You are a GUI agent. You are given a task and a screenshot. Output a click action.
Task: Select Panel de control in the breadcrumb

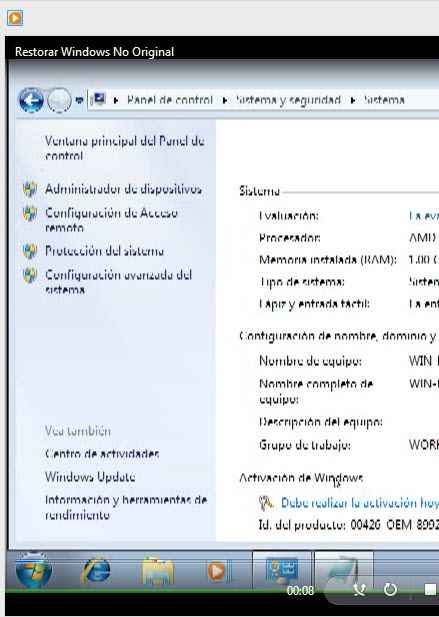170,100
